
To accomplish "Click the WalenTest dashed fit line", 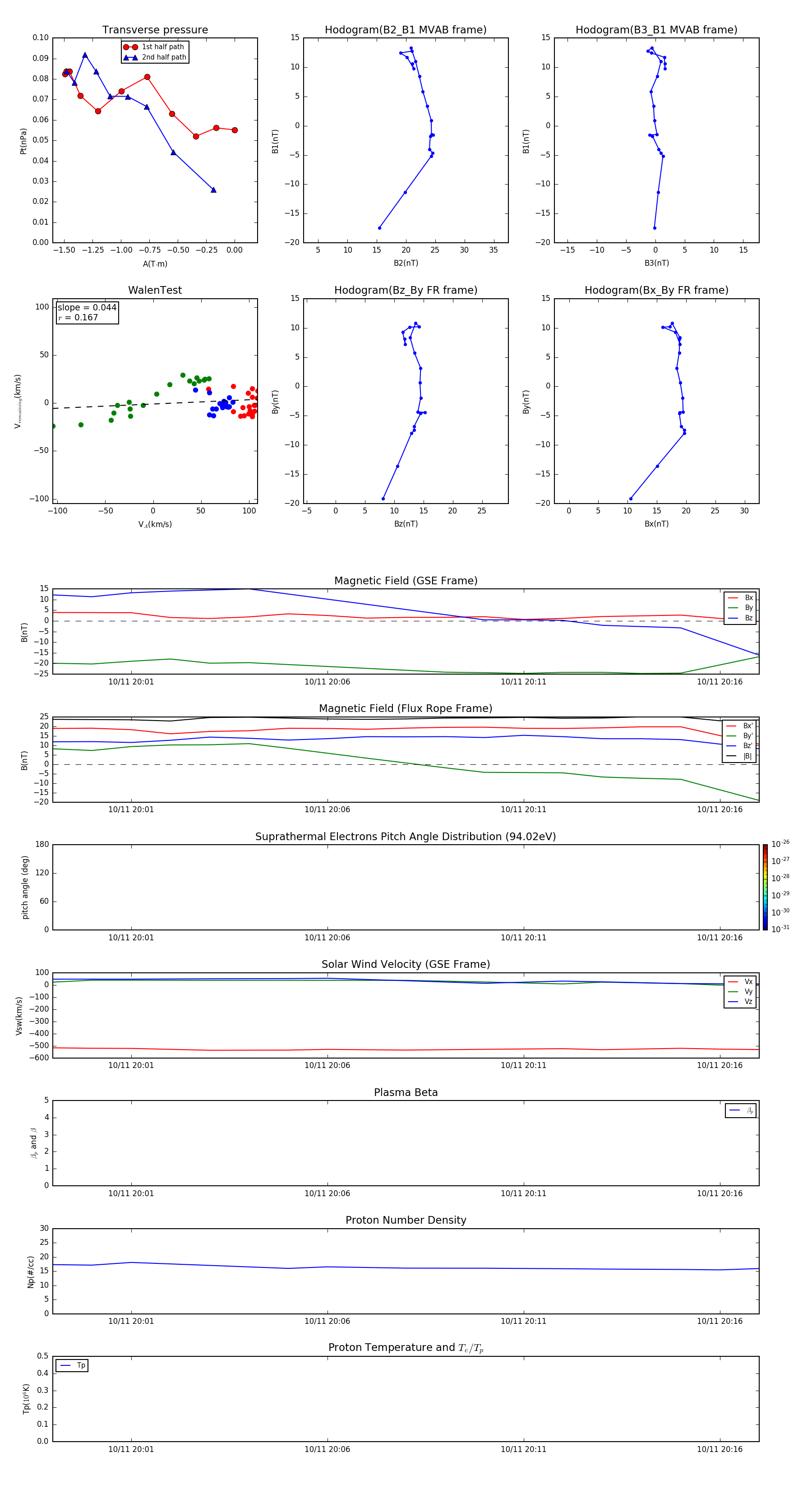I will (155, 403).
